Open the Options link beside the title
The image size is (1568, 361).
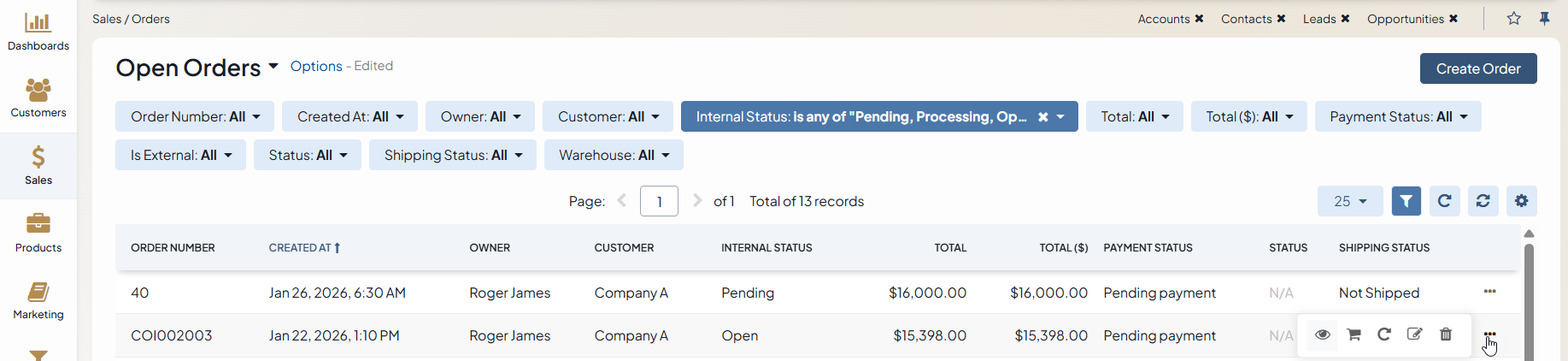pyautogui.click(x=316, y=66)
